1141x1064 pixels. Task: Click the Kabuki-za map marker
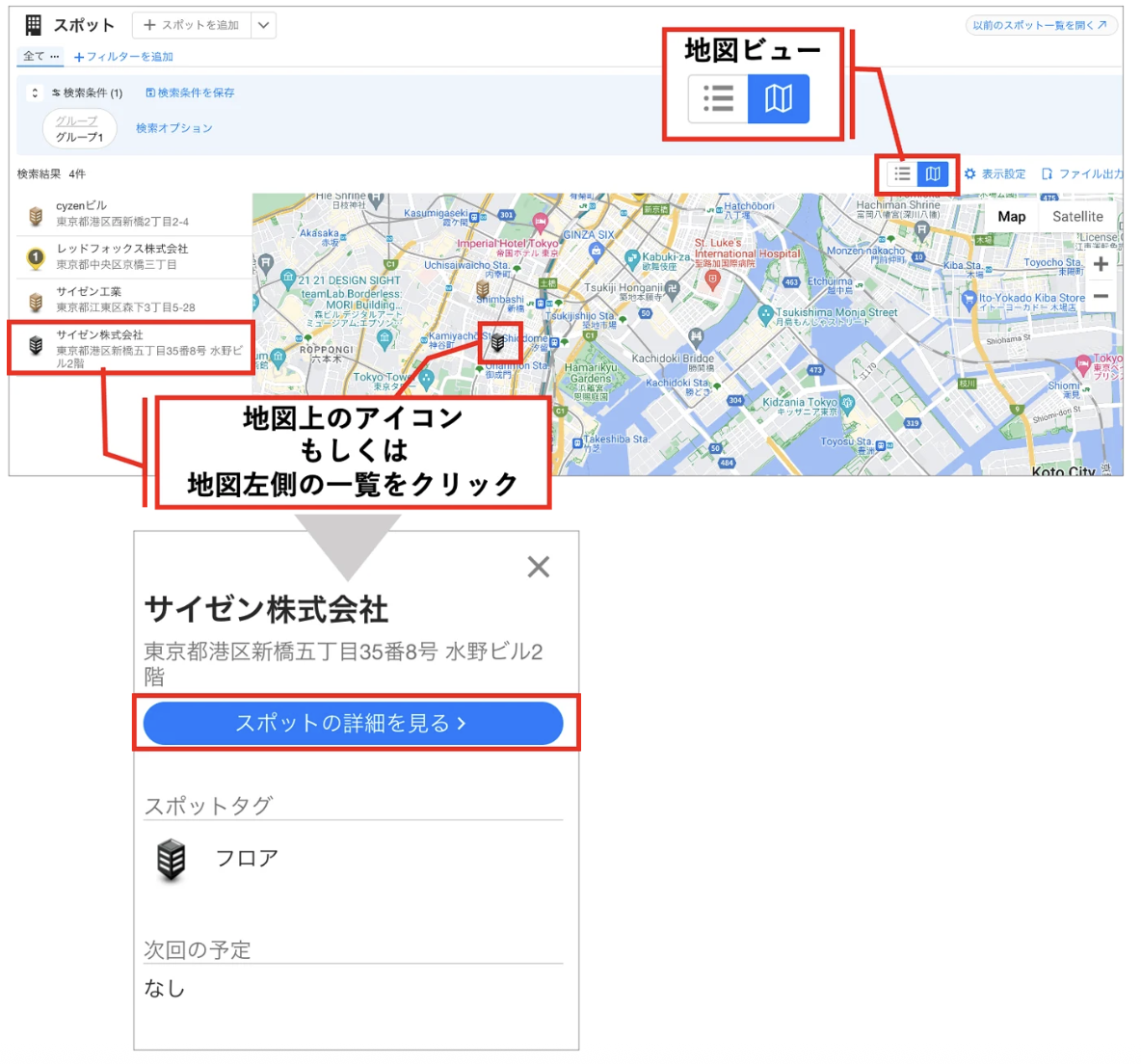631,257
